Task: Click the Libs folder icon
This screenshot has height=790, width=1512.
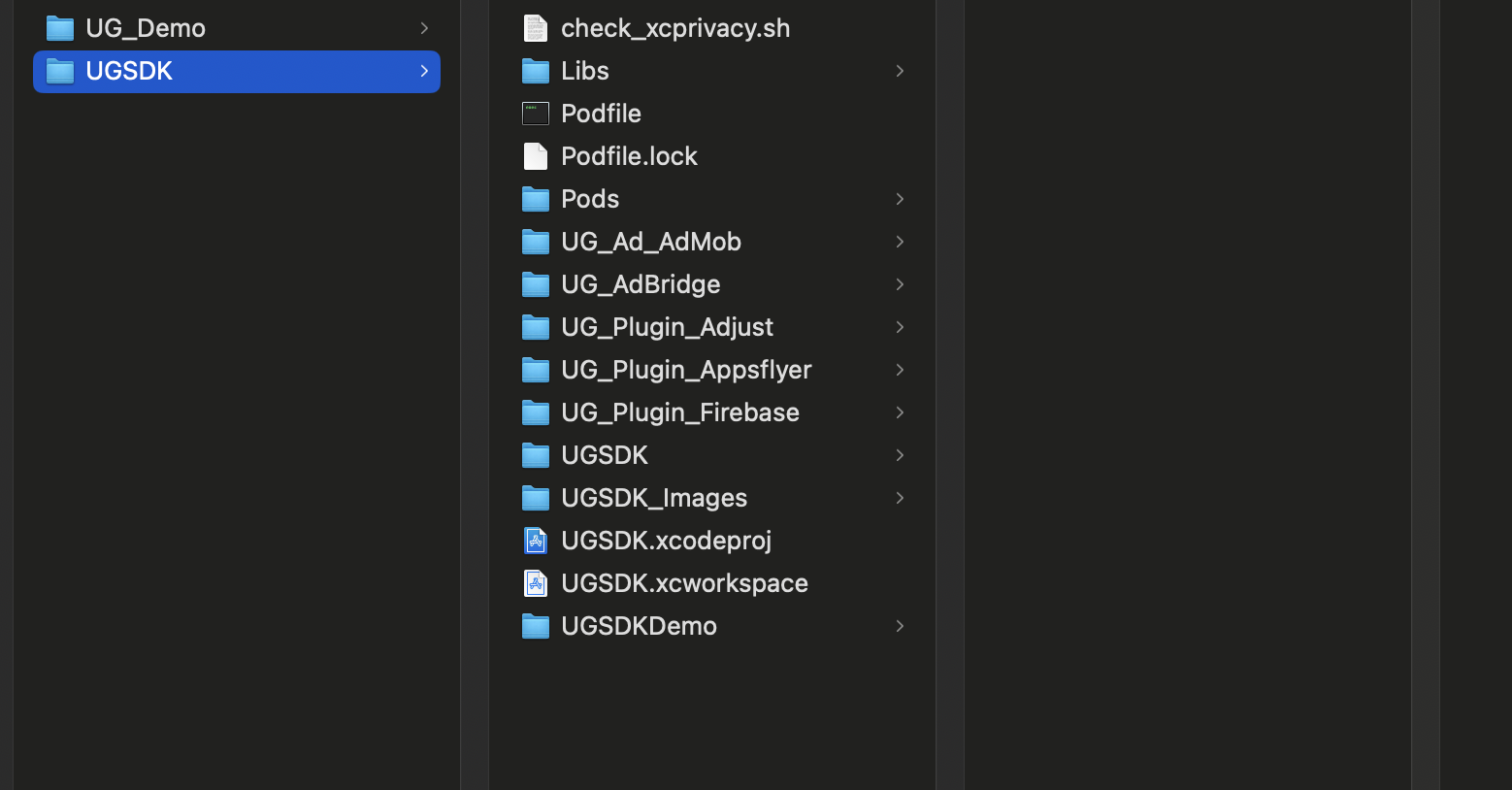Action: (x=535, y=71)
